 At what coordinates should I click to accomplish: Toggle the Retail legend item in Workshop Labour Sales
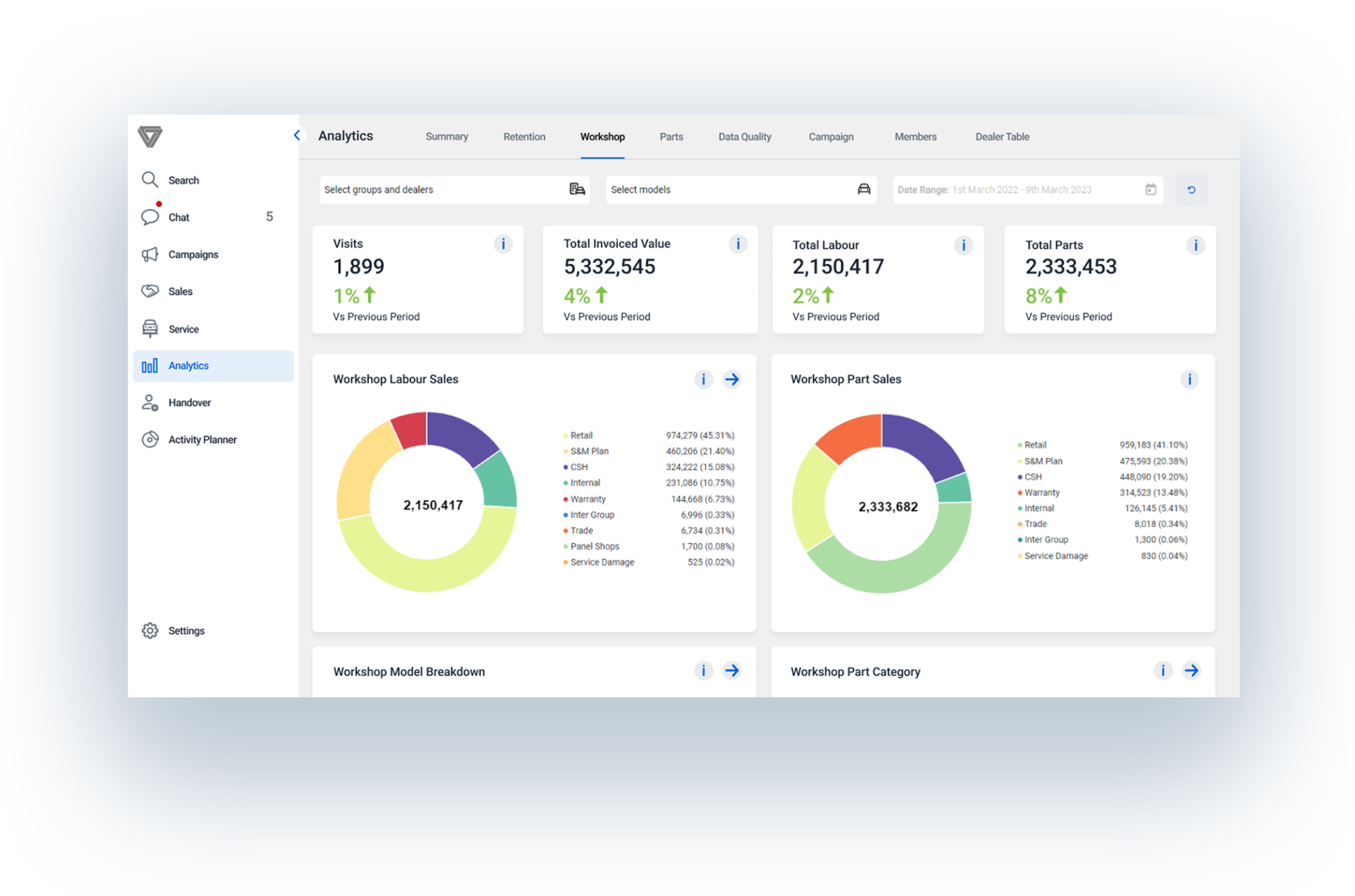[x=581, y=435]
